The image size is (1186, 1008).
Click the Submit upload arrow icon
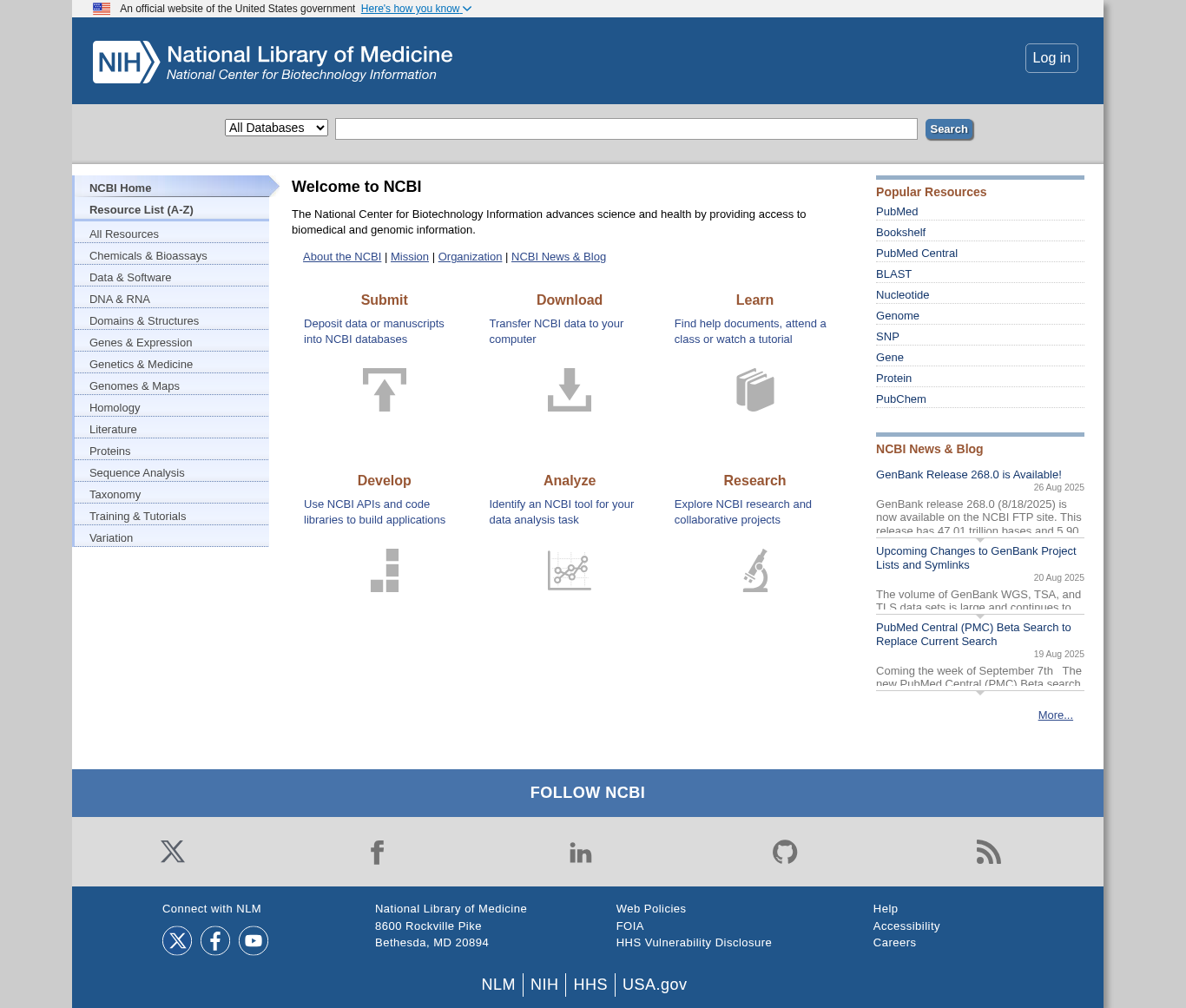pyautogui.click(x=385, y=390)
